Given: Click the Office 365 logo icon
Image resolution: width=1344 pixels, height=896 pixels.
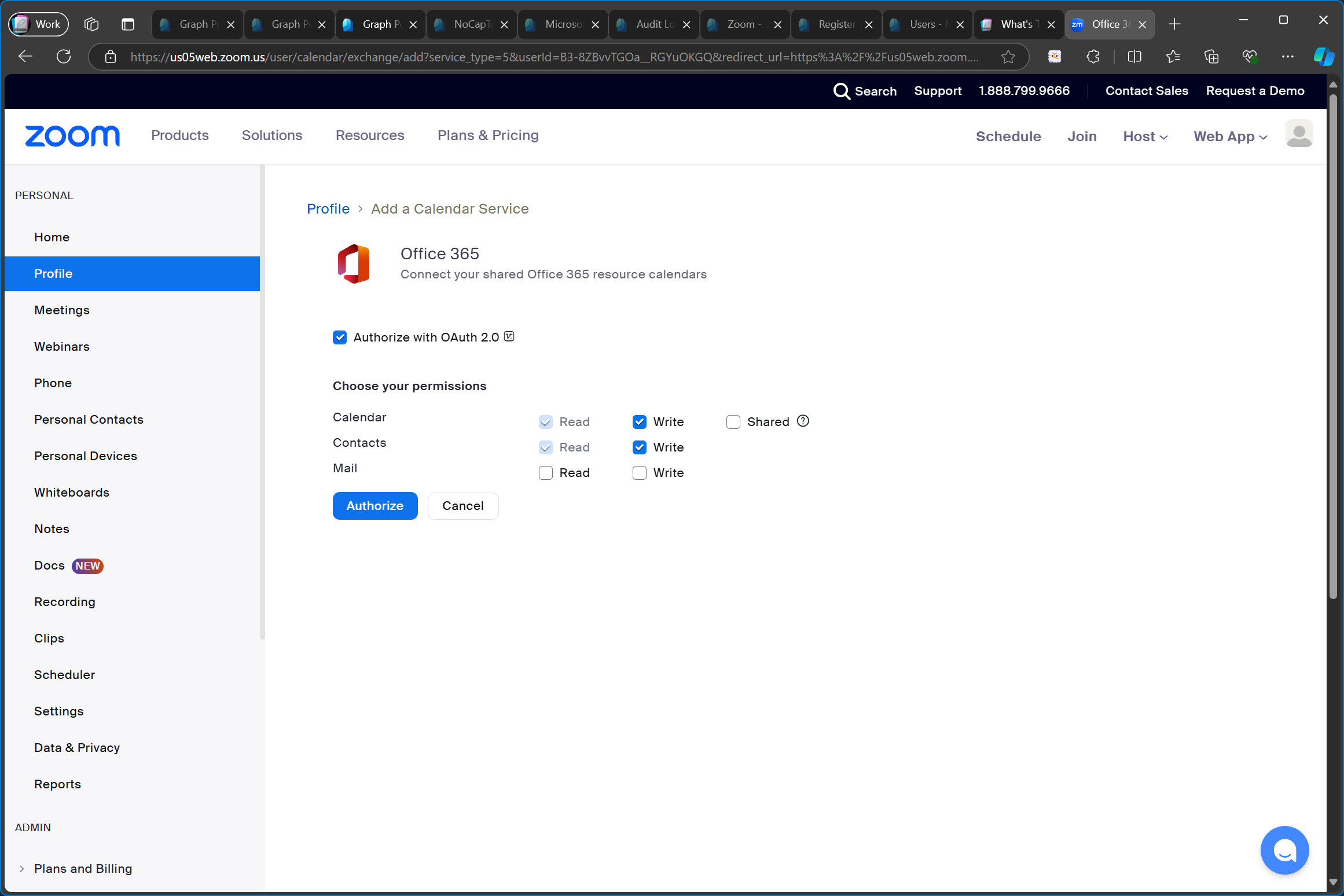Looking at the screenshot, I should (x=354, y=264).
